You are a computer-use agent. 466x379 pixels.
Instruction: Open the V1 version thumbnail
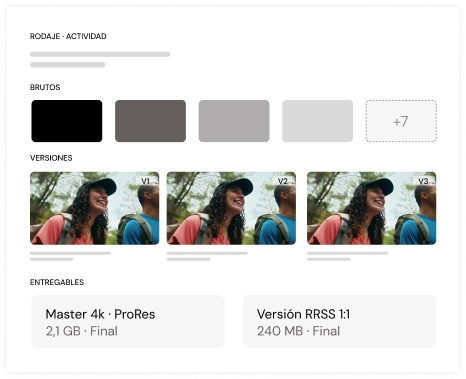click(x=95, y=208)
